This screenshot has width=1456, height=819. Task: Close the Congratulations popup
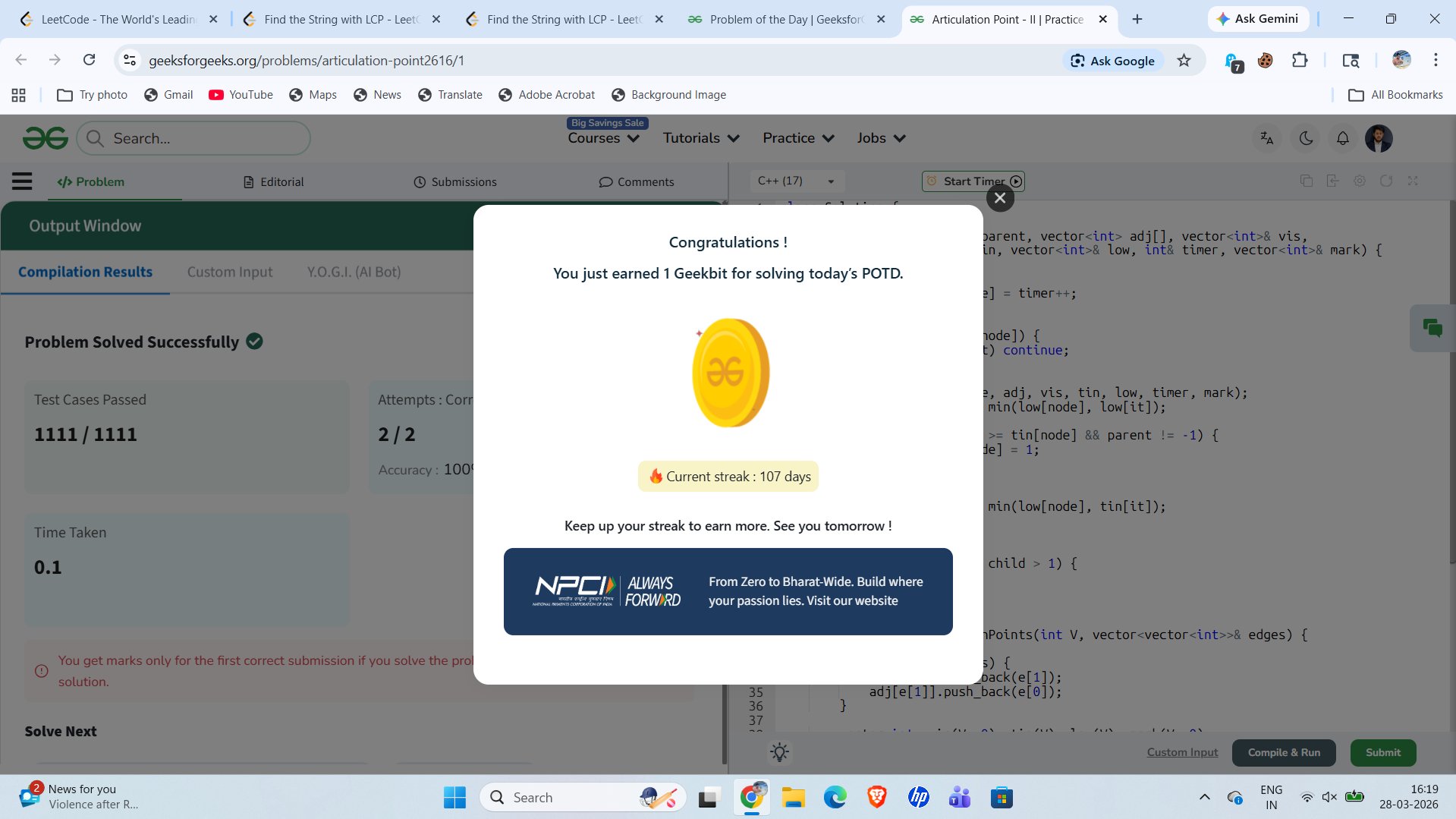[x=1000, y=198]
